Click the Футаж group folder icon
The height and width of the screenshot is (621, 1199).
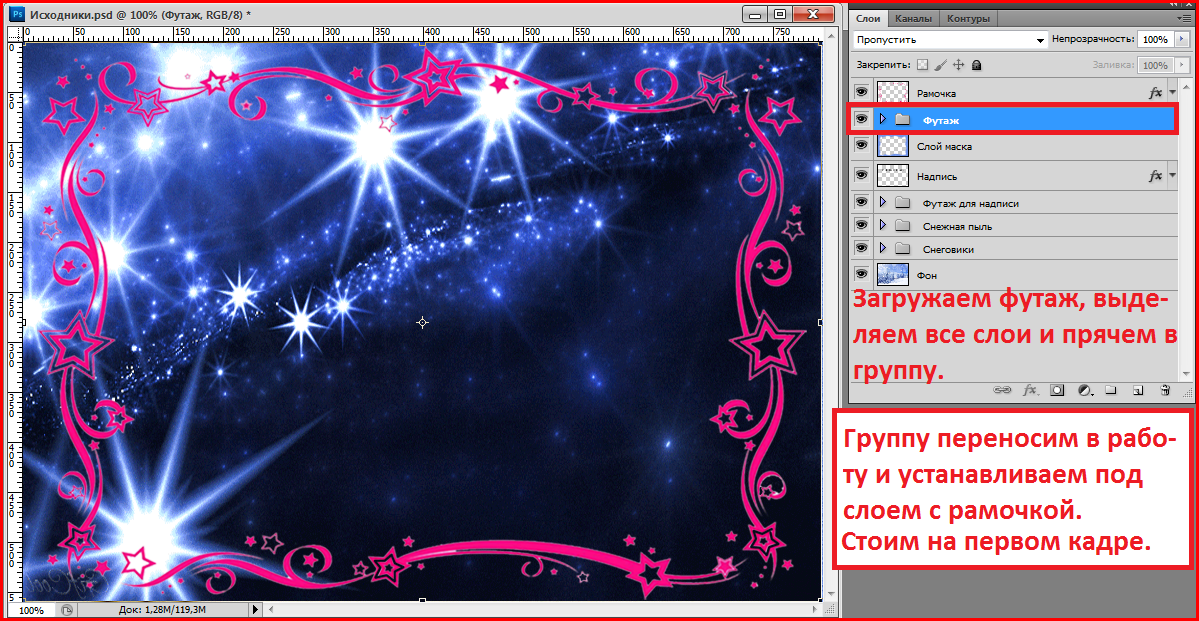point(902,119)
